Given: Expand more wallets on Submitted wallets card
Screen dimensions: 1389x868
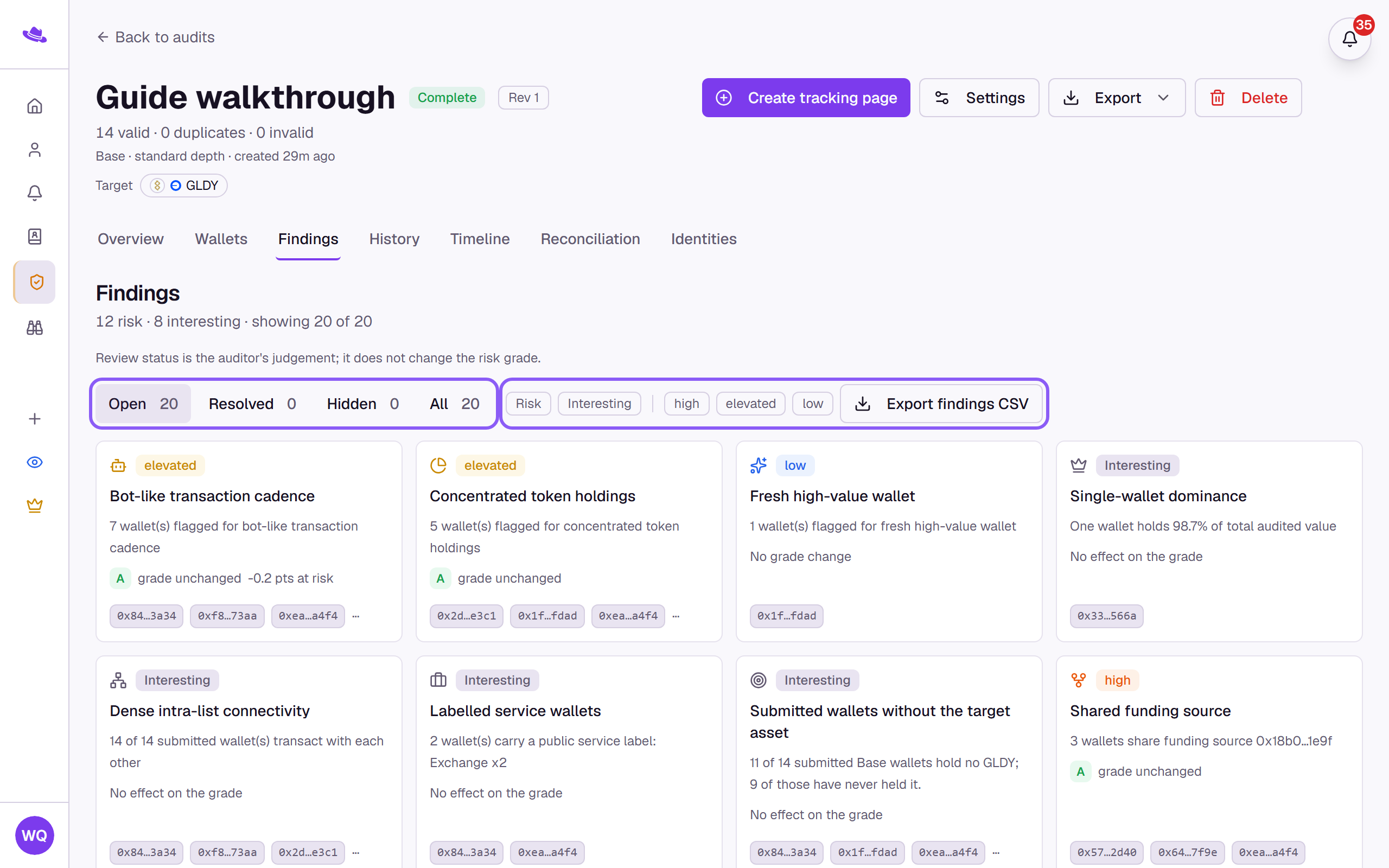Looking at the screenshot, I should (996, 852).
